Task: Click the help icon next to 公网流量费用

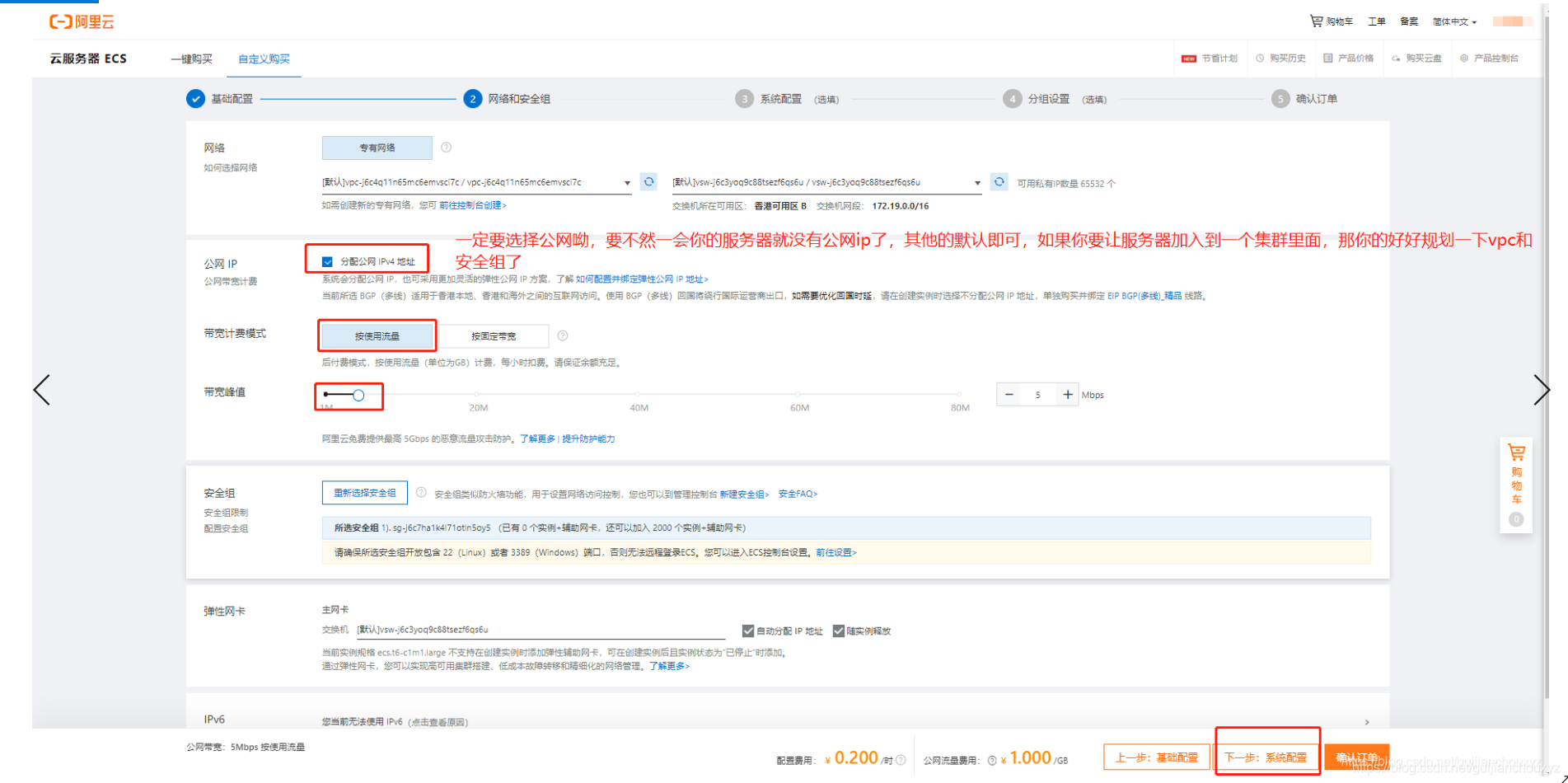Action: click(x=992, y=760)
